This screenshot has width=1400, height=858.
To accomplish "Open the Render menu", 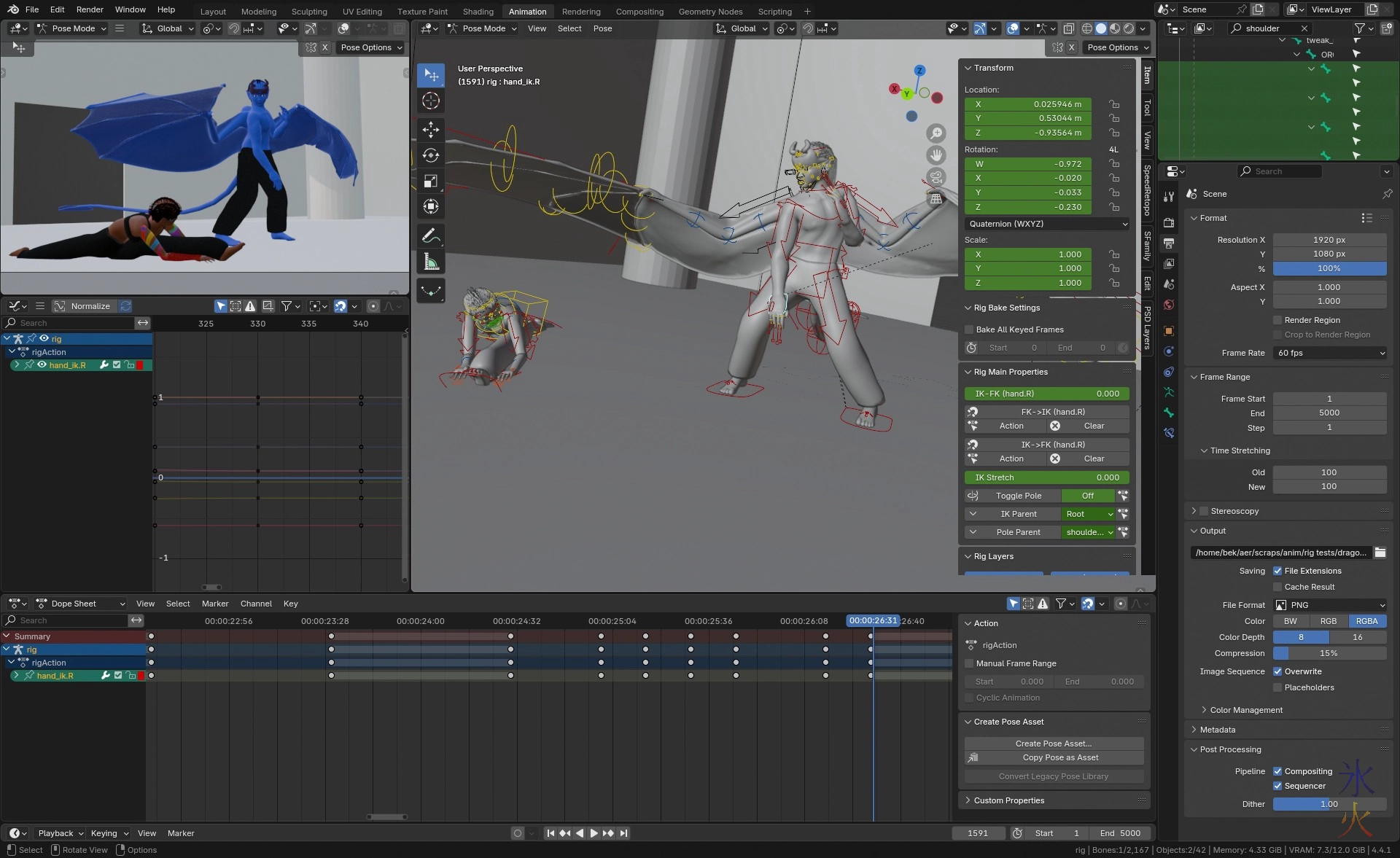I will tap(90, 9).
